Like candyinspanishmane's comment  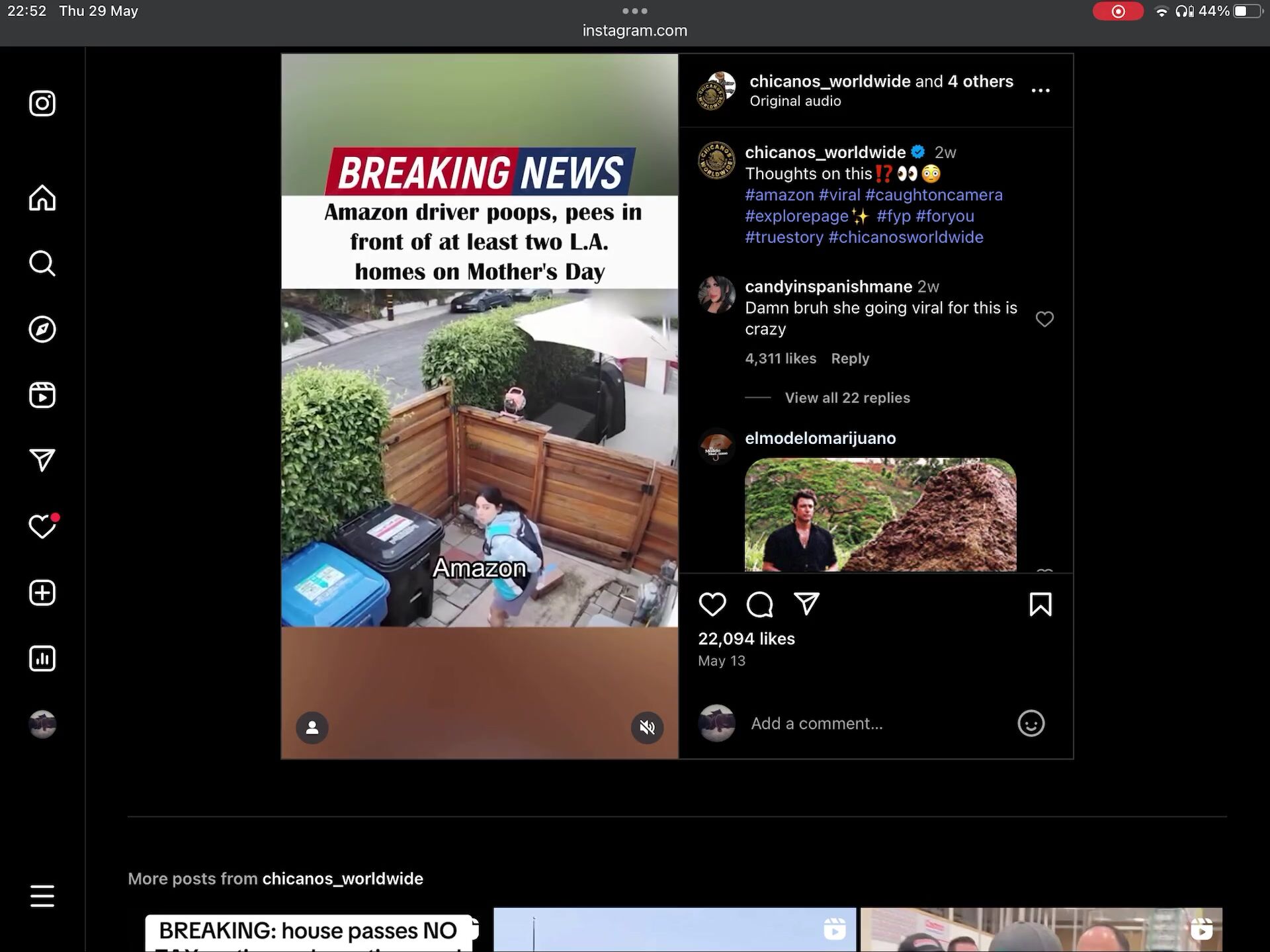click(x=1044, y=319)
